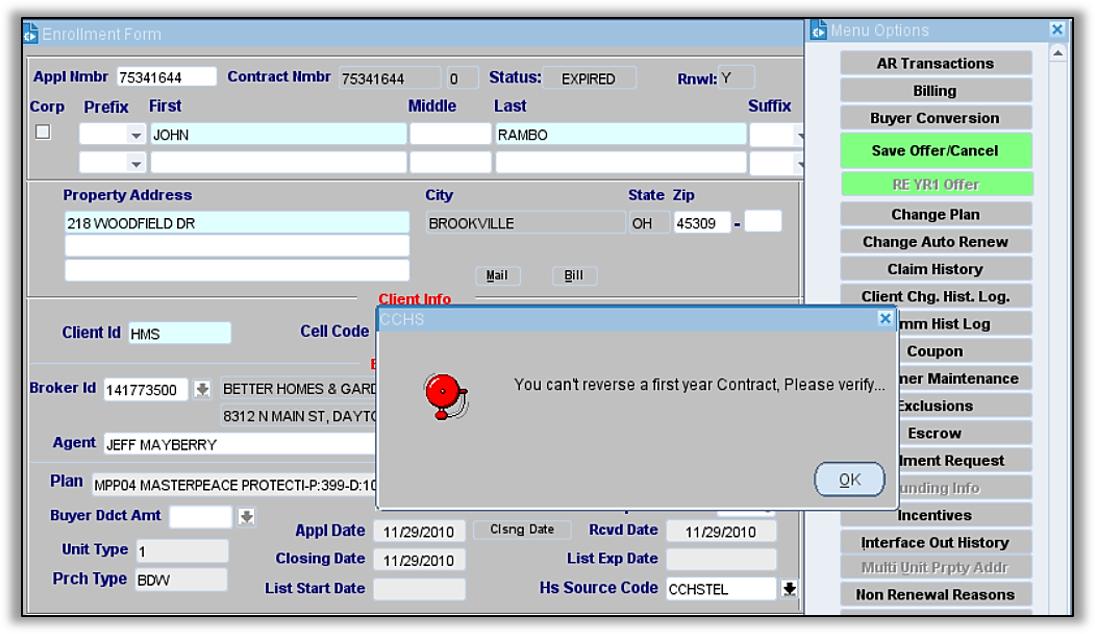
Task: Click the Appl Date field
Action: pyautogui.click(x=419, y=531)
